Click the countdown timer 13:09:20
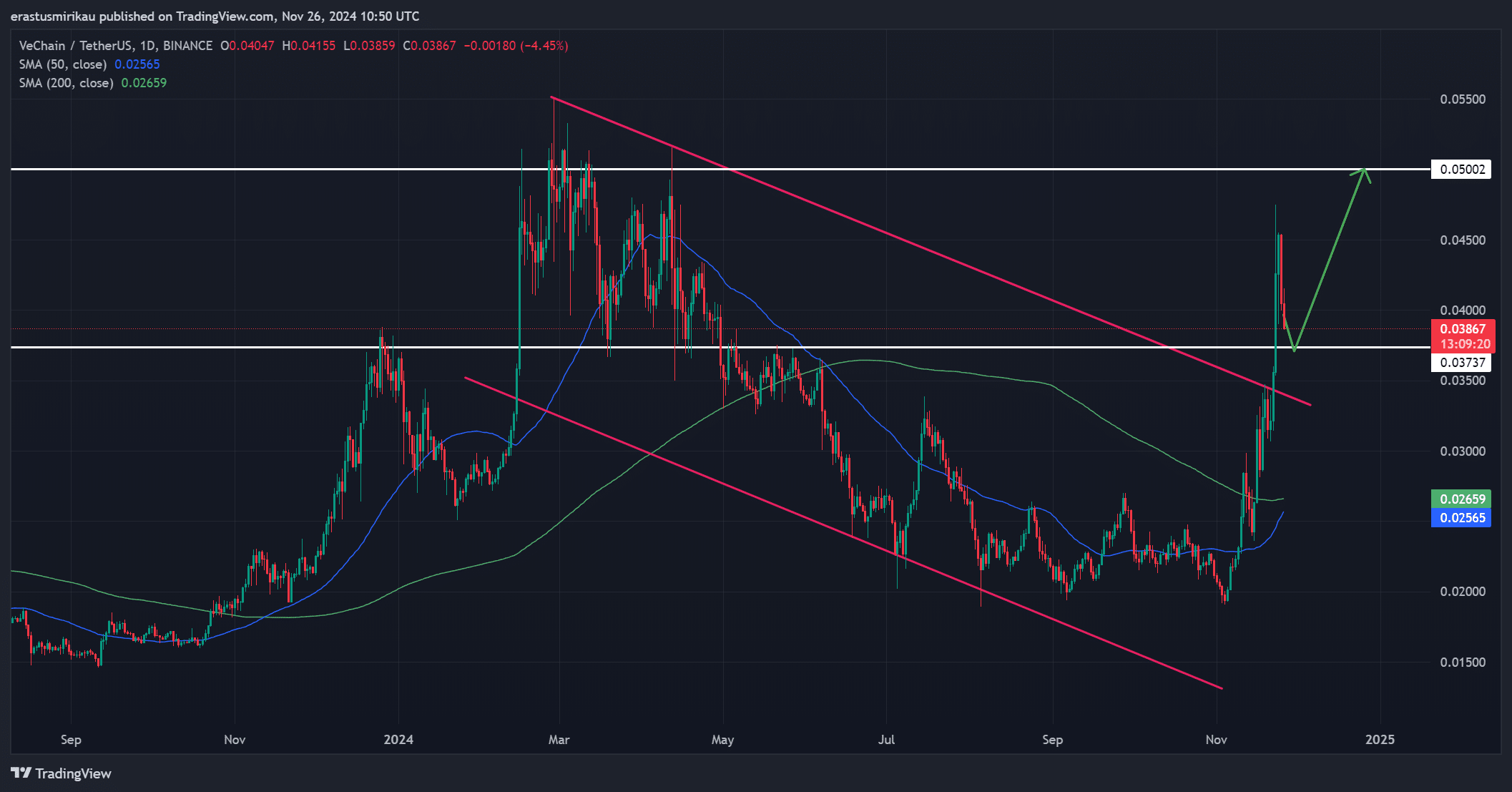Screen dimensions: 1512x792 (x=1465, y=344)
